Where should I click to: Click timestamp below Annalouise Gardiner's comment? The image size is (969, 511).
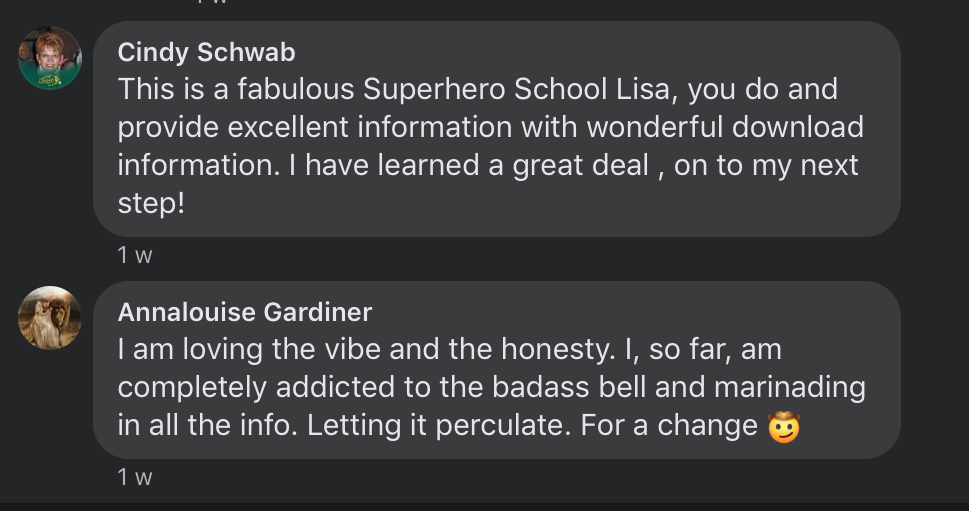[135, 477]
